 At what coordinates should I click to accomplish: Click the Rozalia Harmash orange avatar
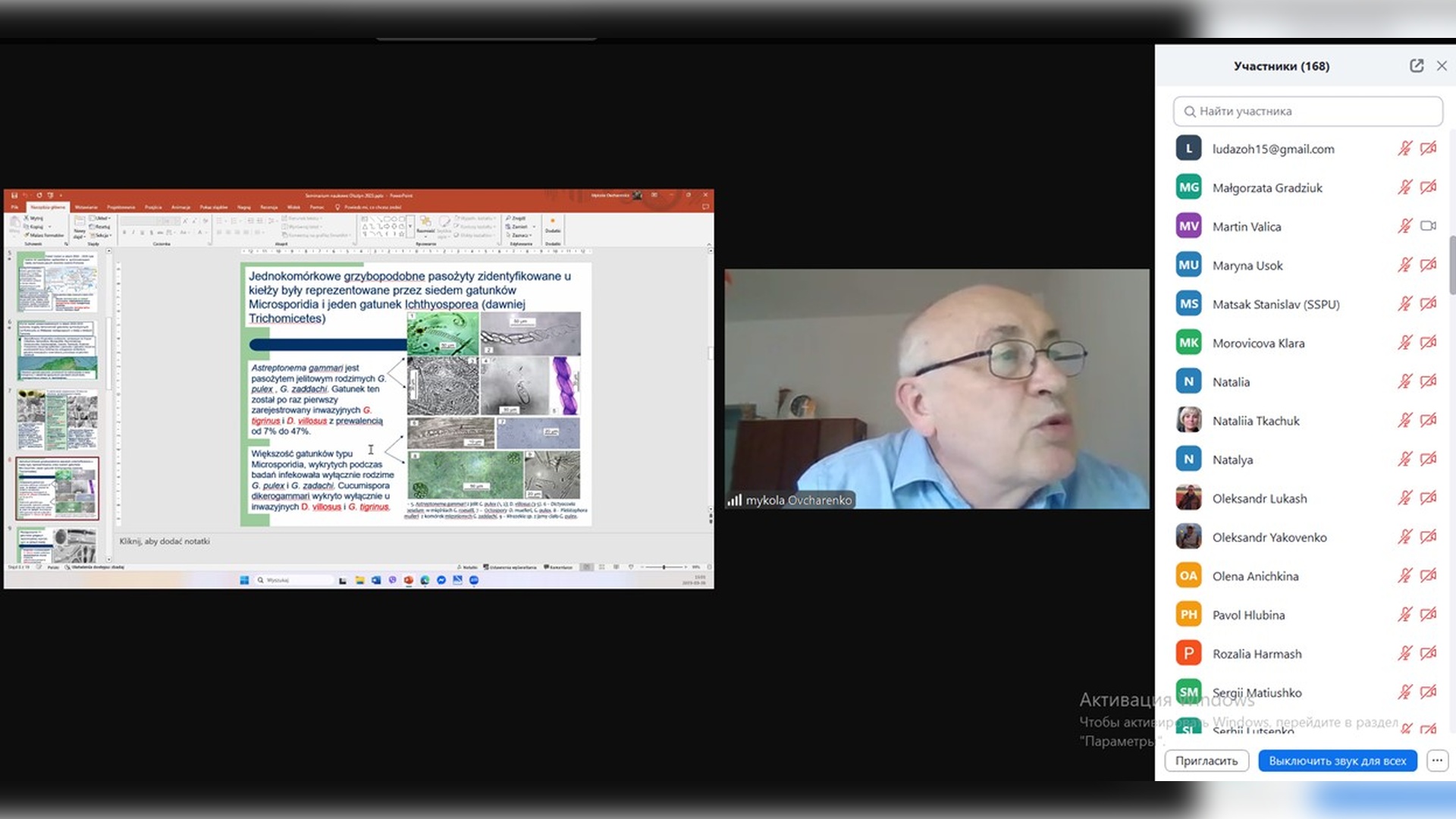pos(1188,653)
